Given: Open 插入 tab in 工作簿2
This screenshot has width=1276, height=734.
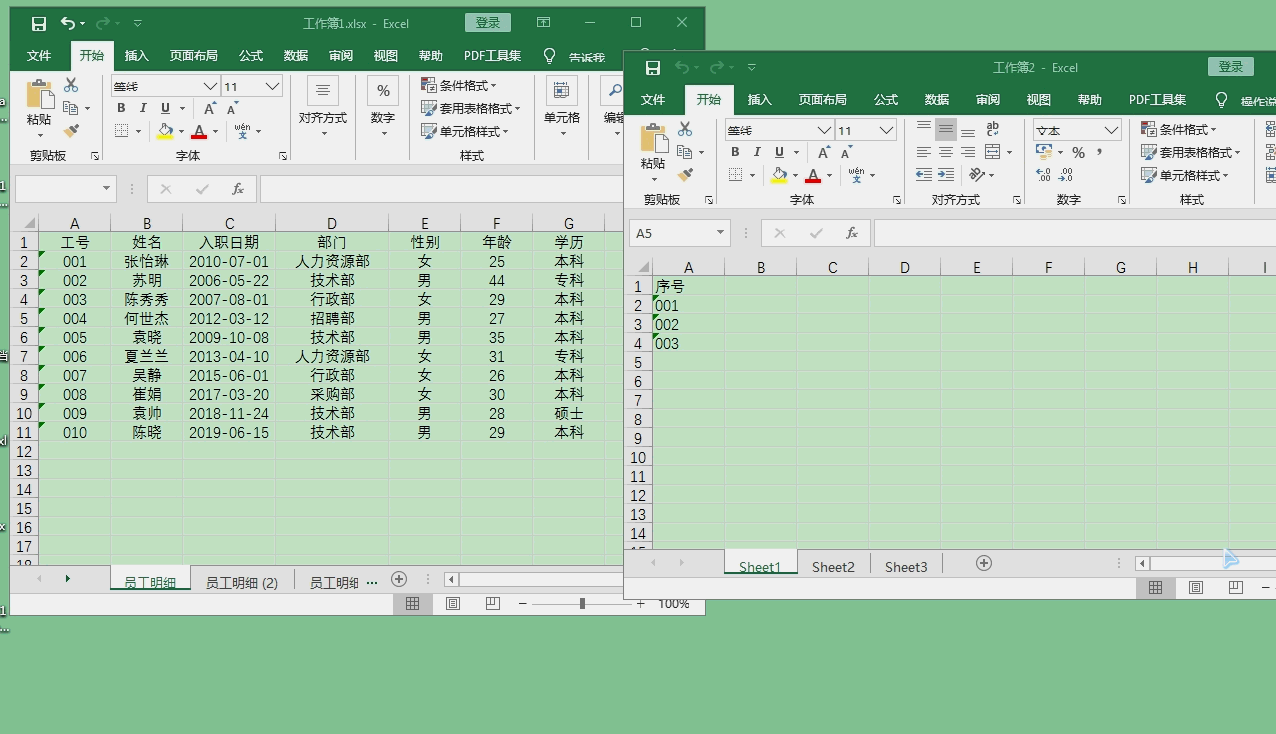Looking at the screenshot, I should click(x=760, y=99).
